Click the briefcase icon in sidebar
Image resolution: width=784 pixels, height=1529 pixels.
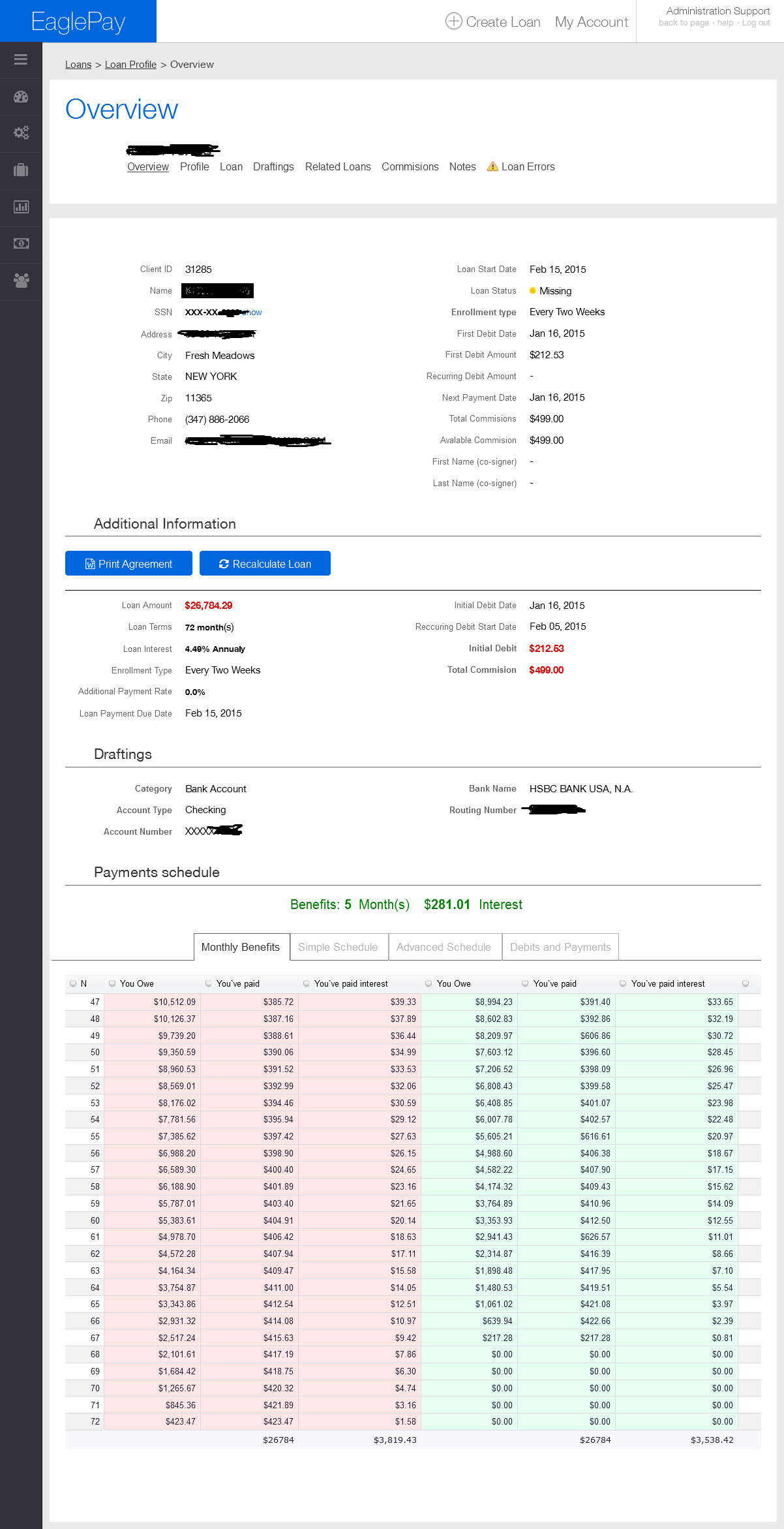click(21, 170)
